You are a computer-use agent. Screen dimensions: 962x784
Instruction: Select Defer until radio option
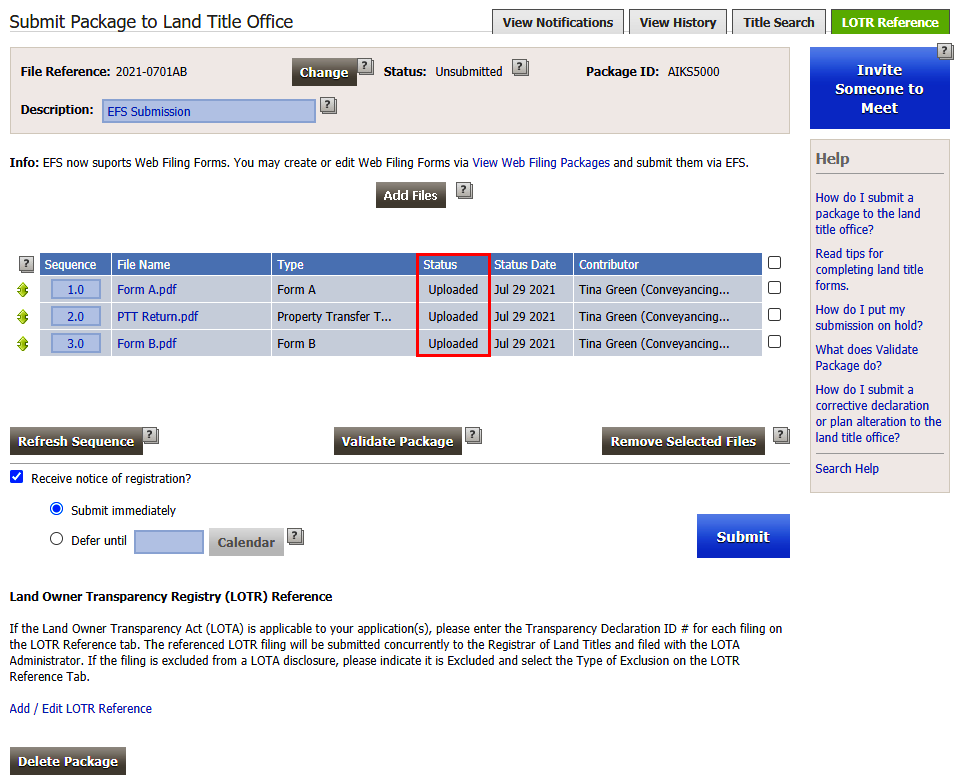click(x=56, y=539)
